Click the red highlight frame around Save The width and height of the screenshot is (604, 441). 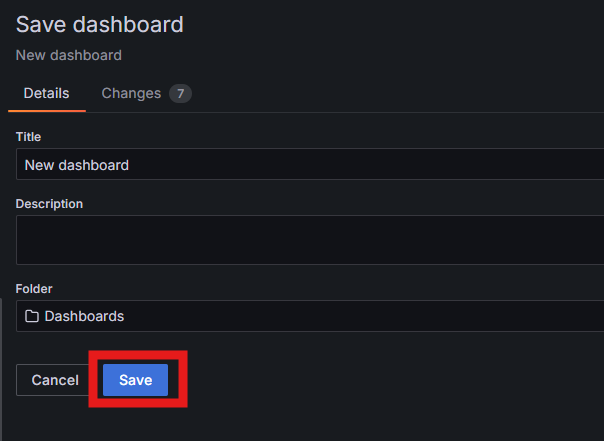coord(138,354)
